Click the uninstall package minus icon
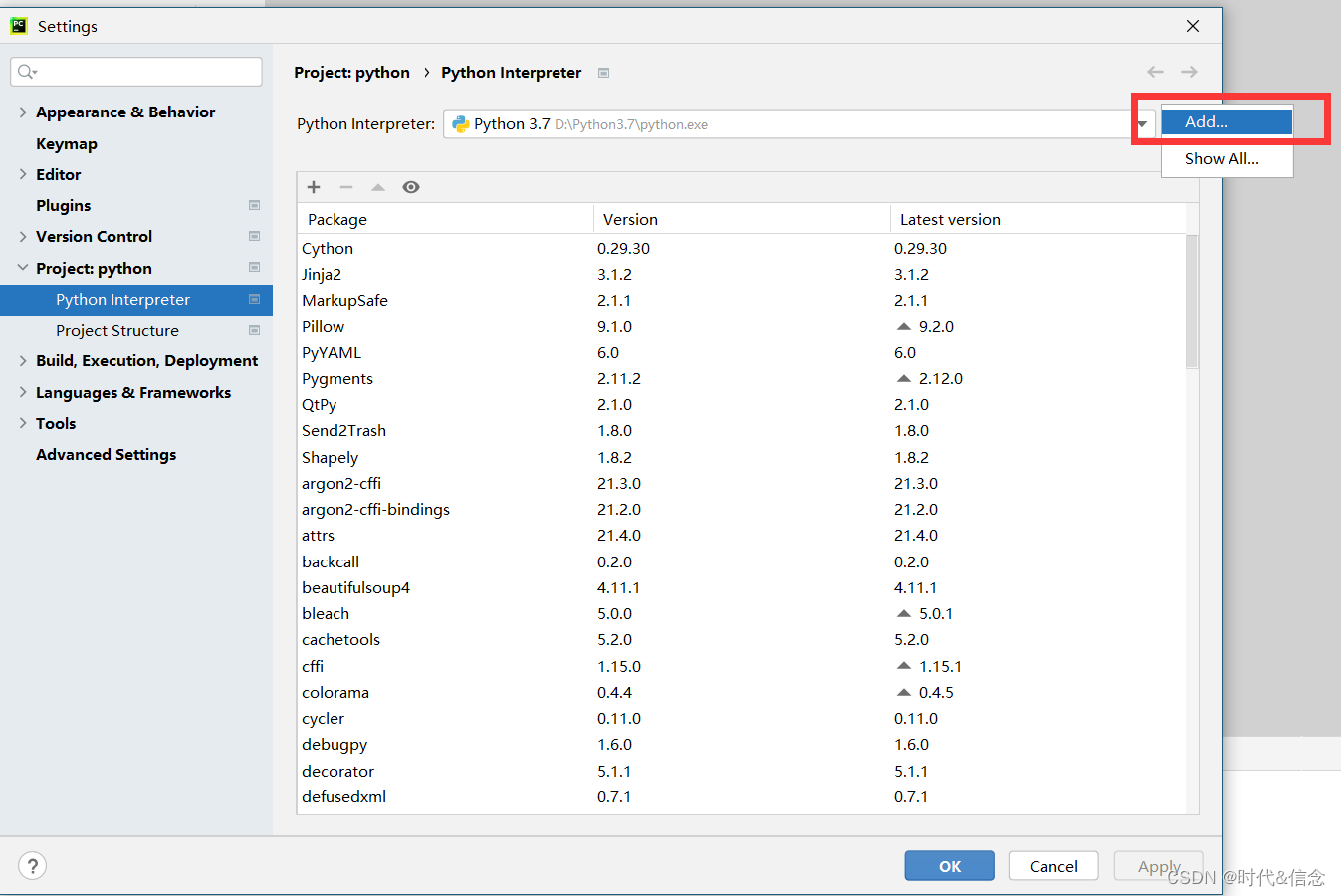Viewport: 1341px width, 896px height. tap(346, 187)
